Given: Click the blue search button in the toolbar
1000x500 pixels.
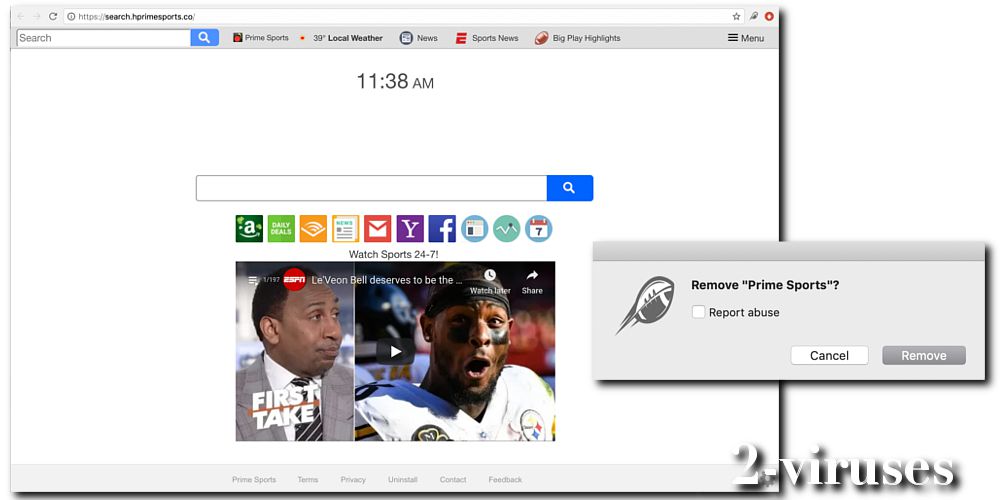Looking at the screenshot, I should [204, 38].
